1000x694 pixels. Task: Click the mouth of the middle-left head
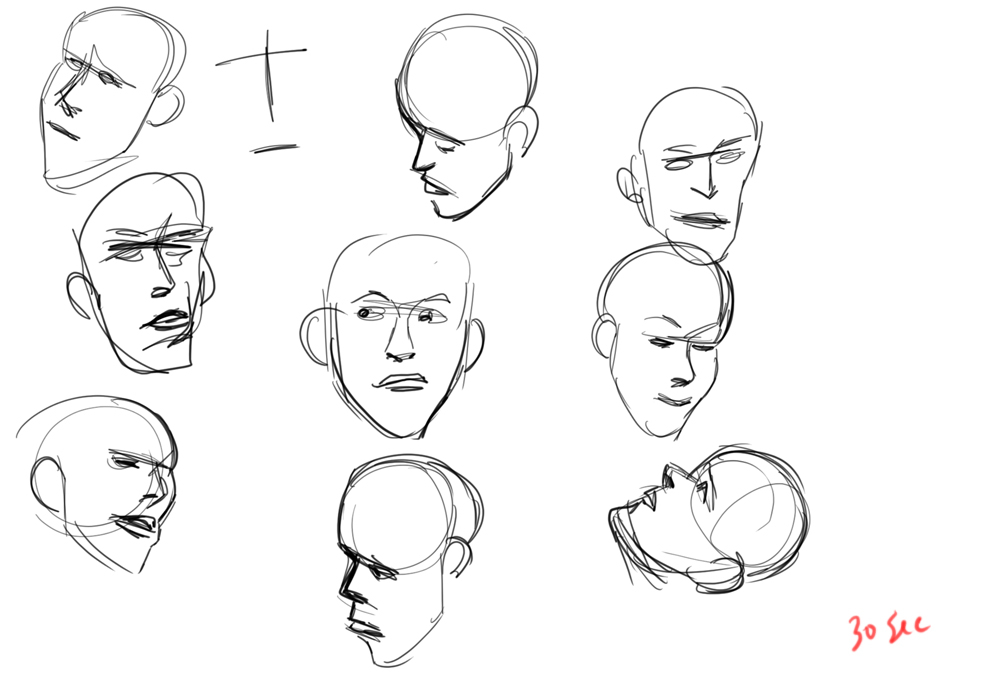point(168,322)
